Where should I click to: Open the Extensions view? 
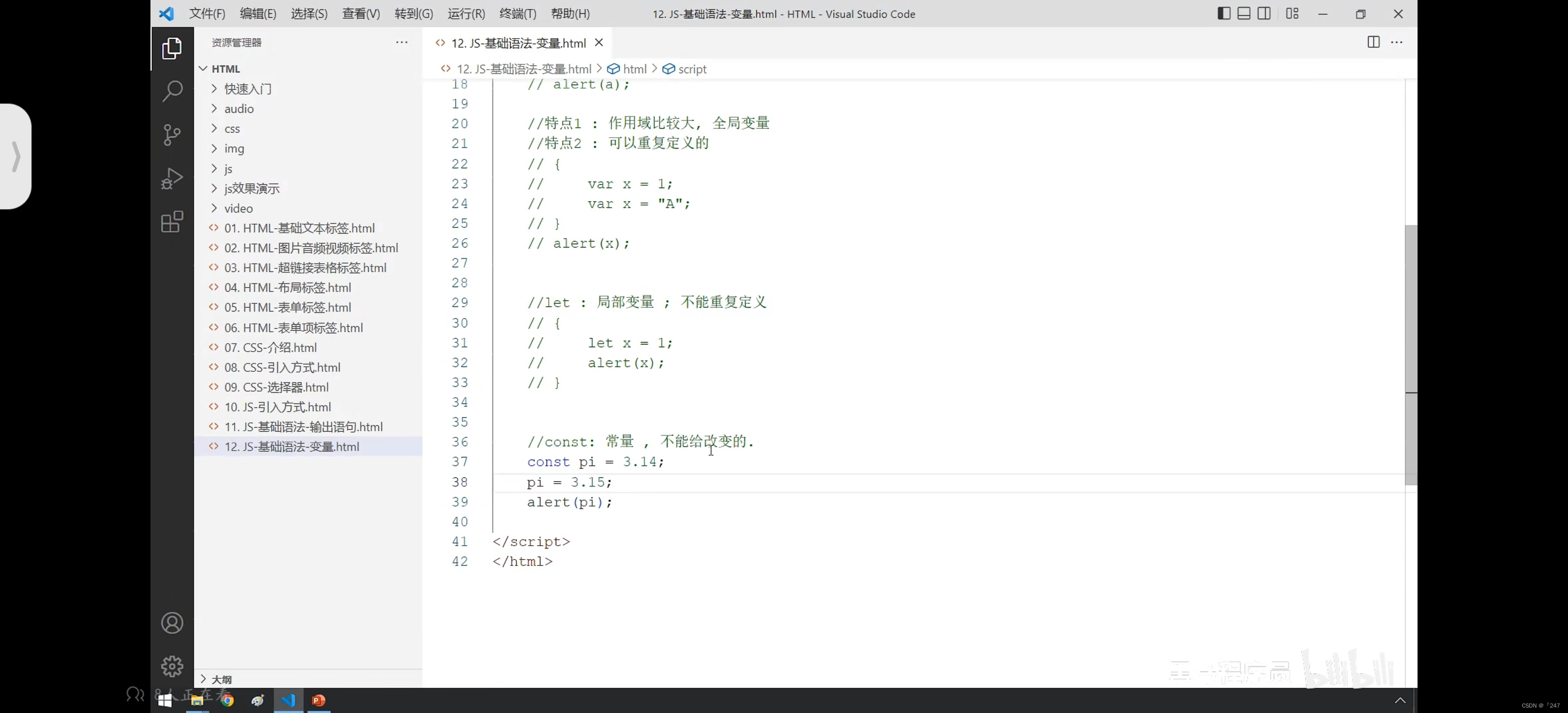click(172, 222)
